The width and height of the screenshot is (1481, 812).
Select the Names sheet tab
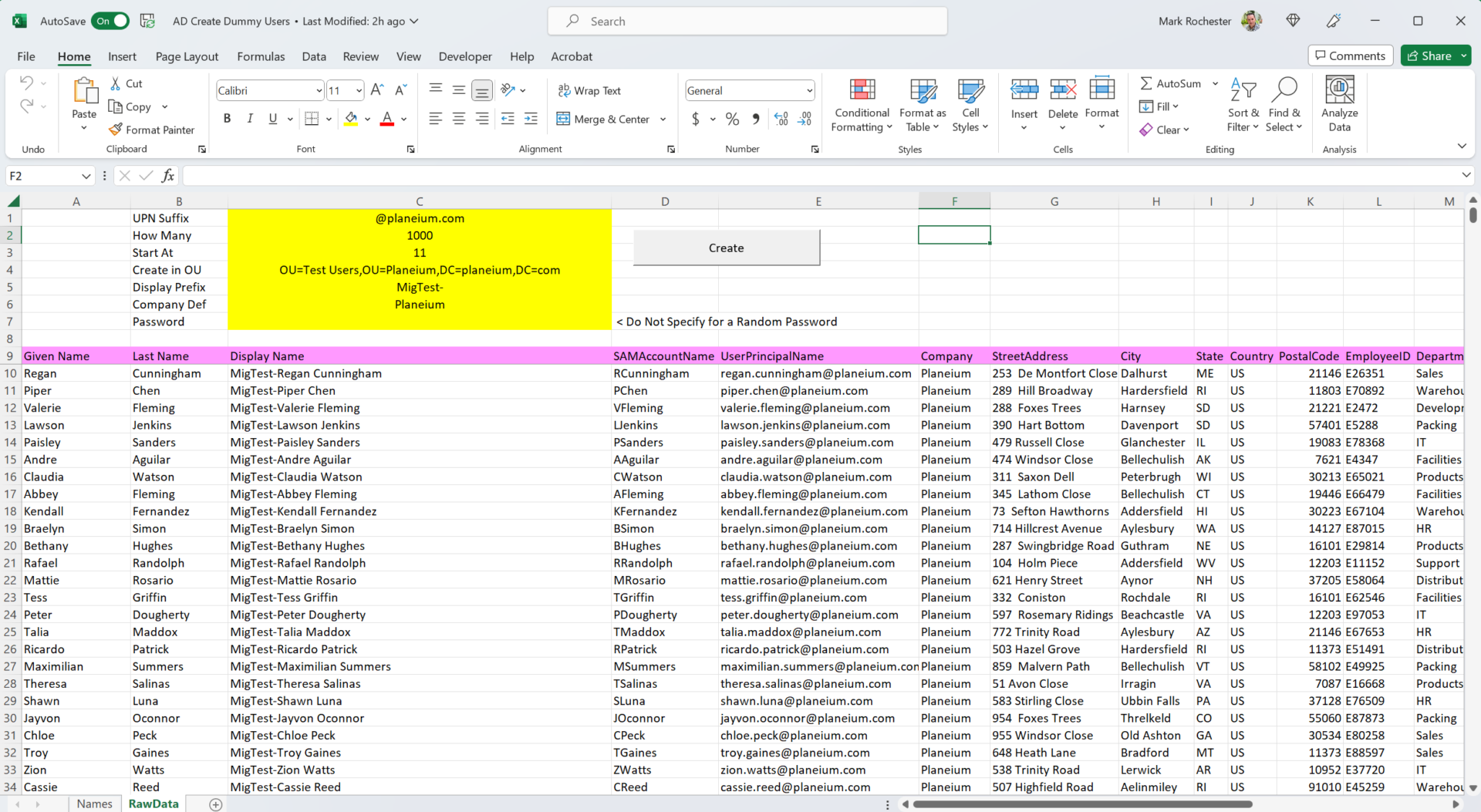point(95,803)
